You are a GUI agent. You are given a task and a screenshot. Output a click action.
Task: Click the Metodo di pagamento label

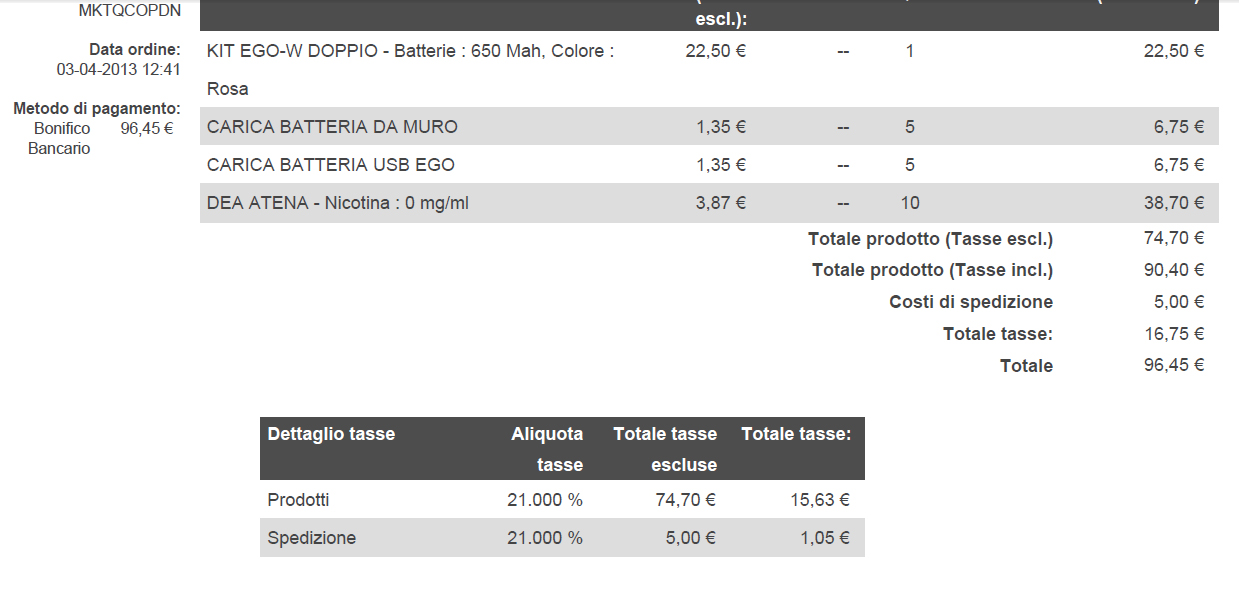tap(97, 108)
